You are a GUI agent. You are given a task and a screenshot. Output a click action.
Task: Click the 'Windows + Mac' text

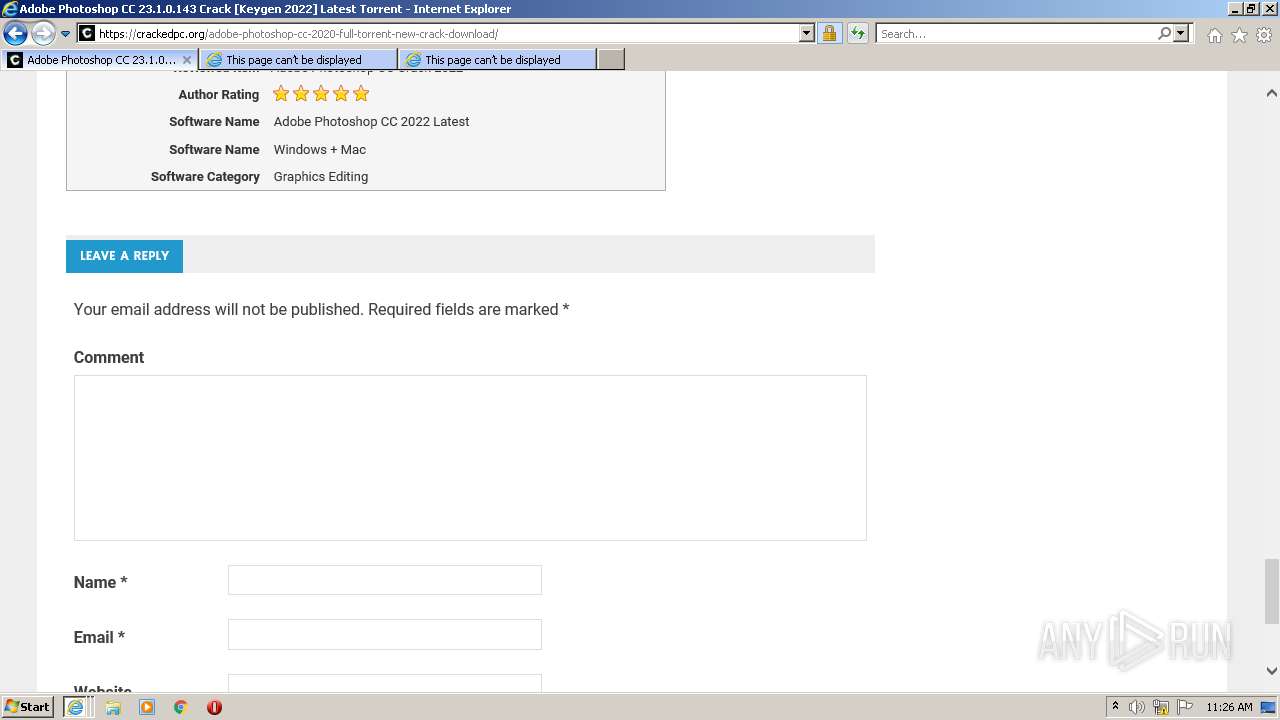click(x=320, y=150)
